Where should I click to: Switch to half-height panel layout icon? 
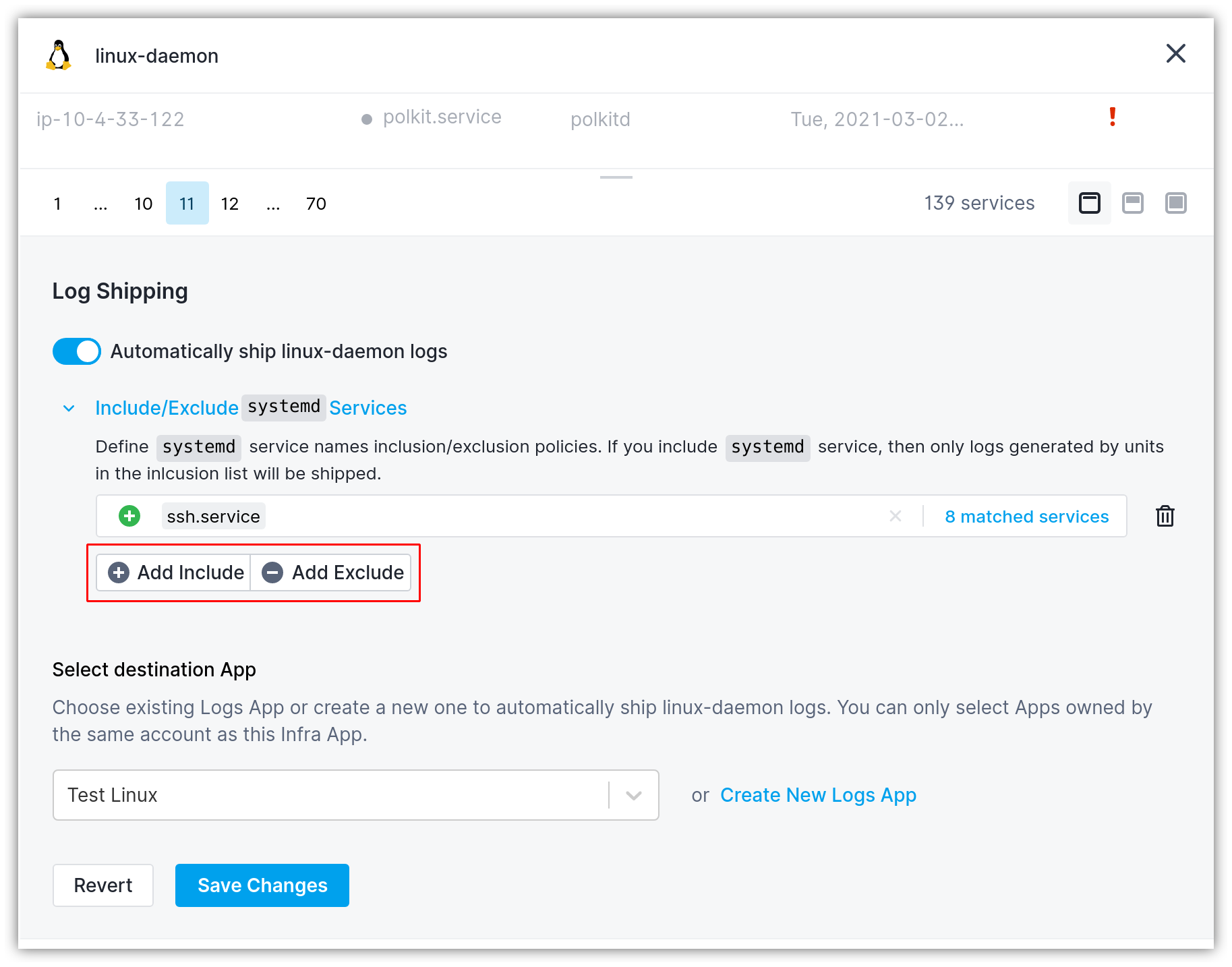pos(1132,203)
